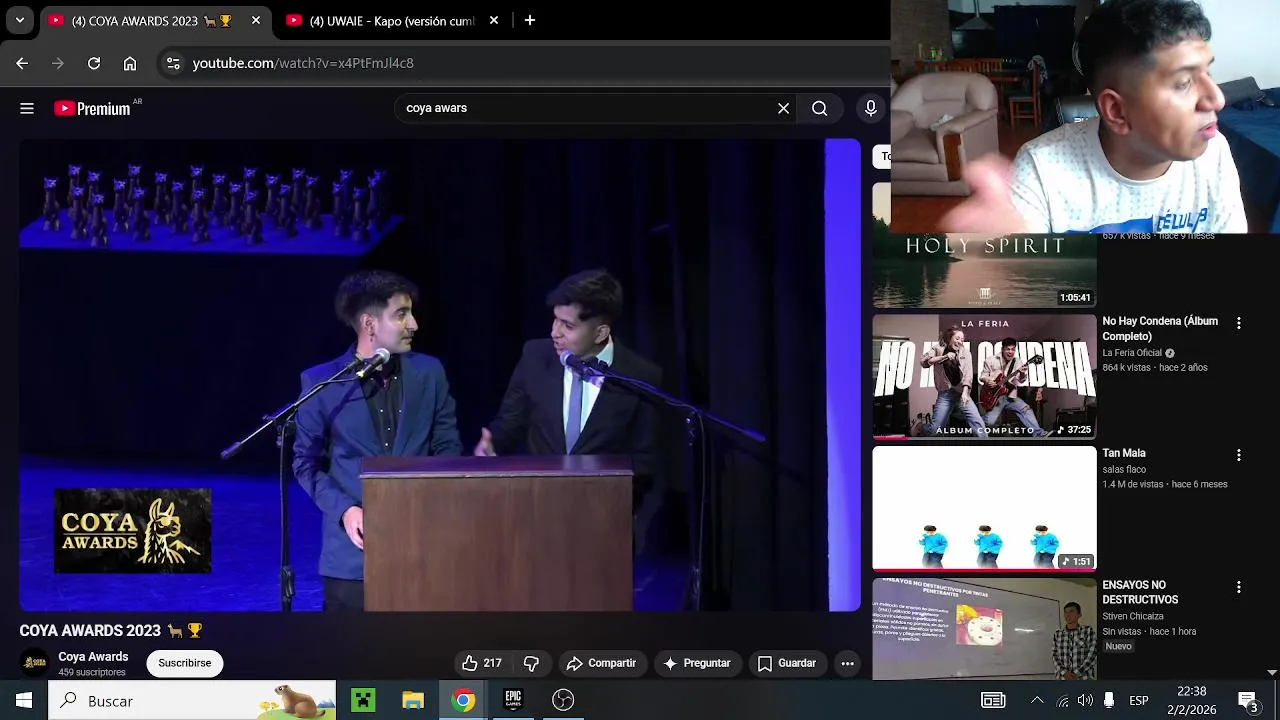Dislike the video with thumbs down

[531, 663]
